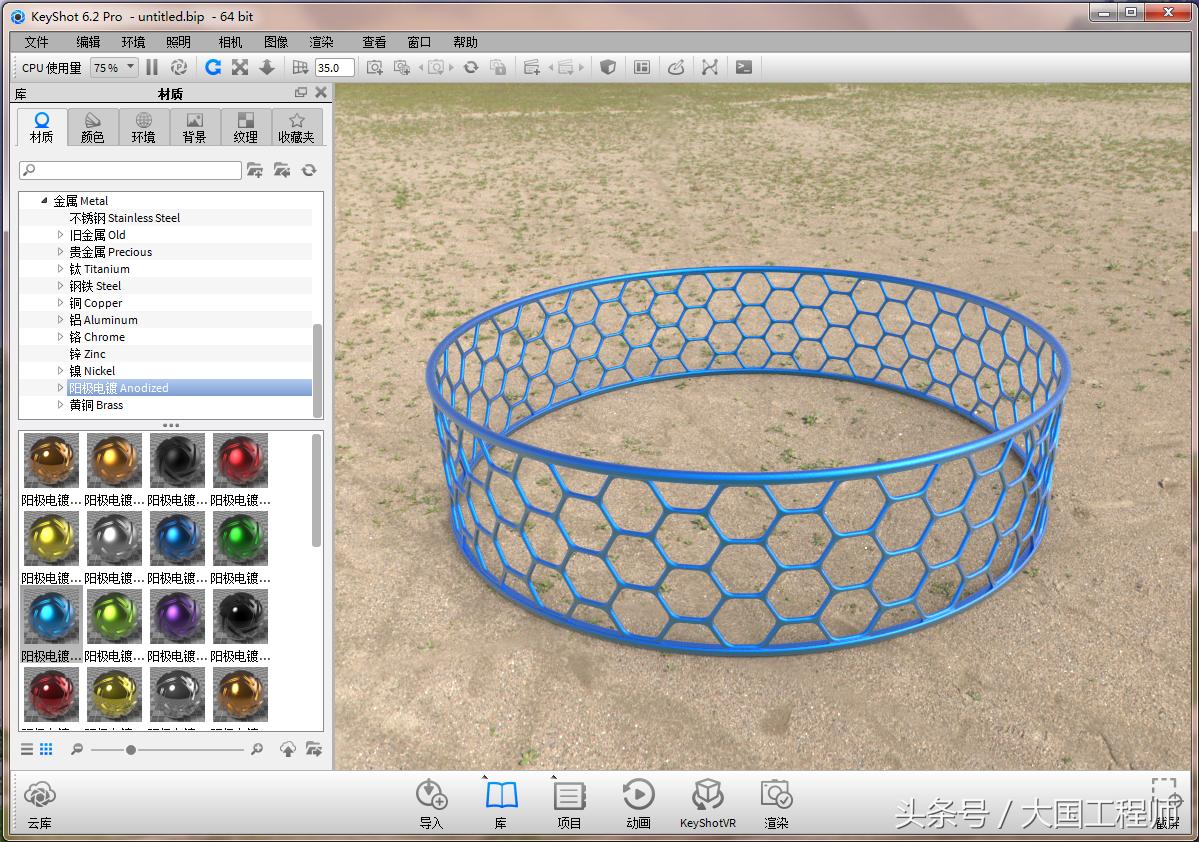Click the 导入 import icon
The width and height of the screenshot is (1199, 842).
(432, 800)
